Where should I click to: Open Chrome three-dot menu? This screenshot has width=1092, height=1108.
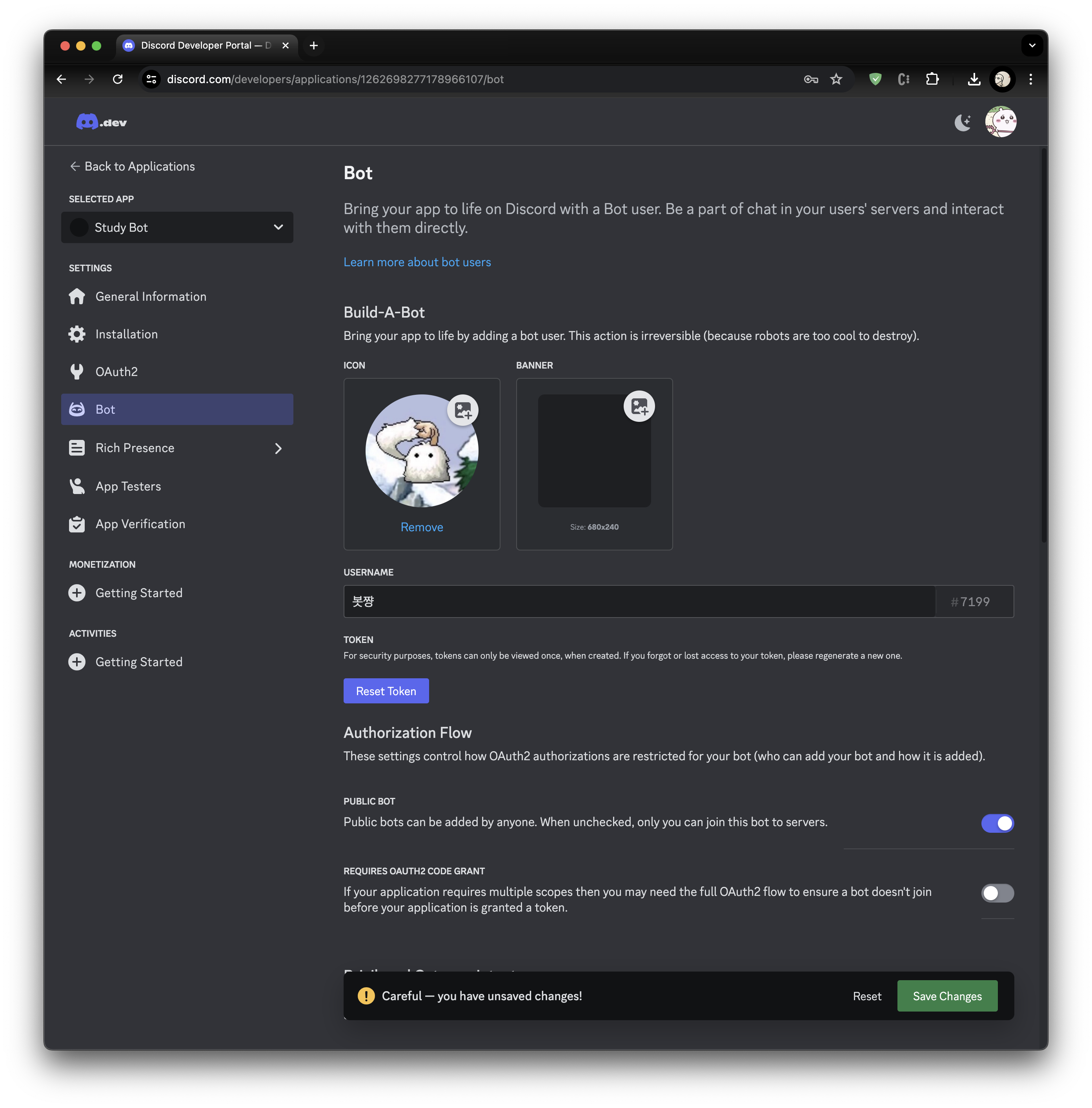coord(1031,79)
